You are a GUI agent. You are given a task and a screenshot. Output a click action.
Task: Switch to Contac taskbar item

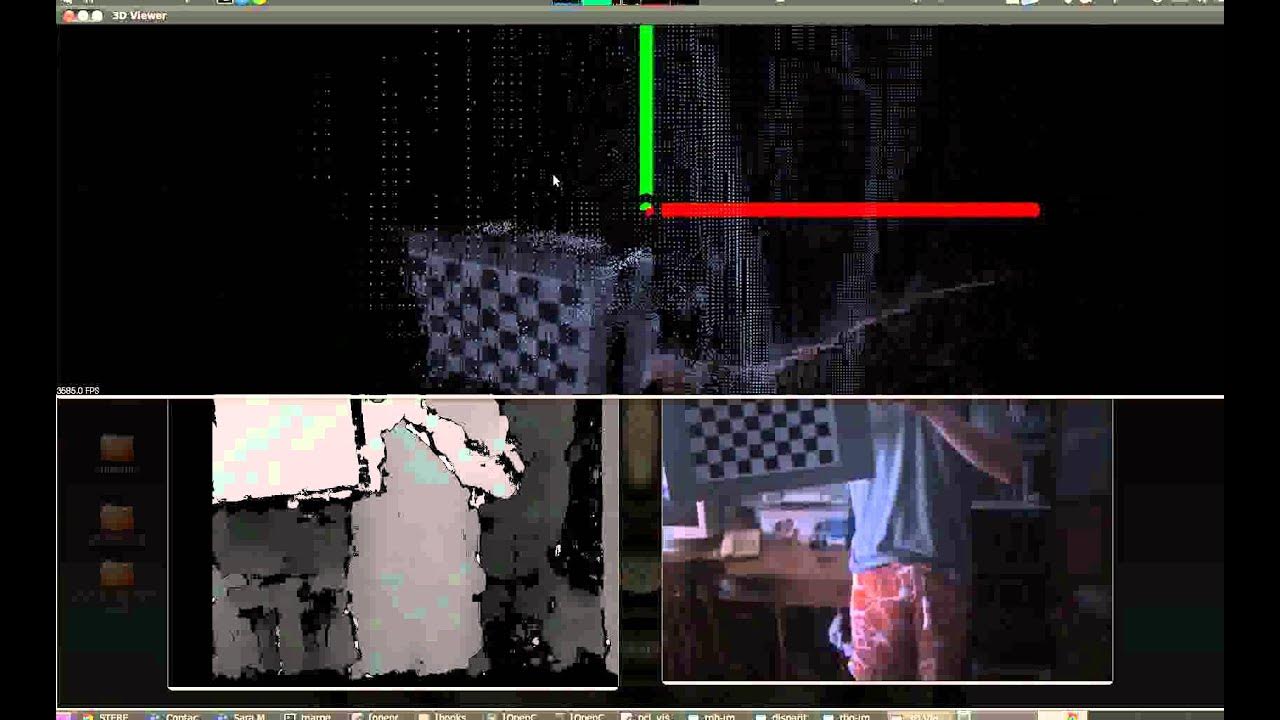click(x=175, y=715)
